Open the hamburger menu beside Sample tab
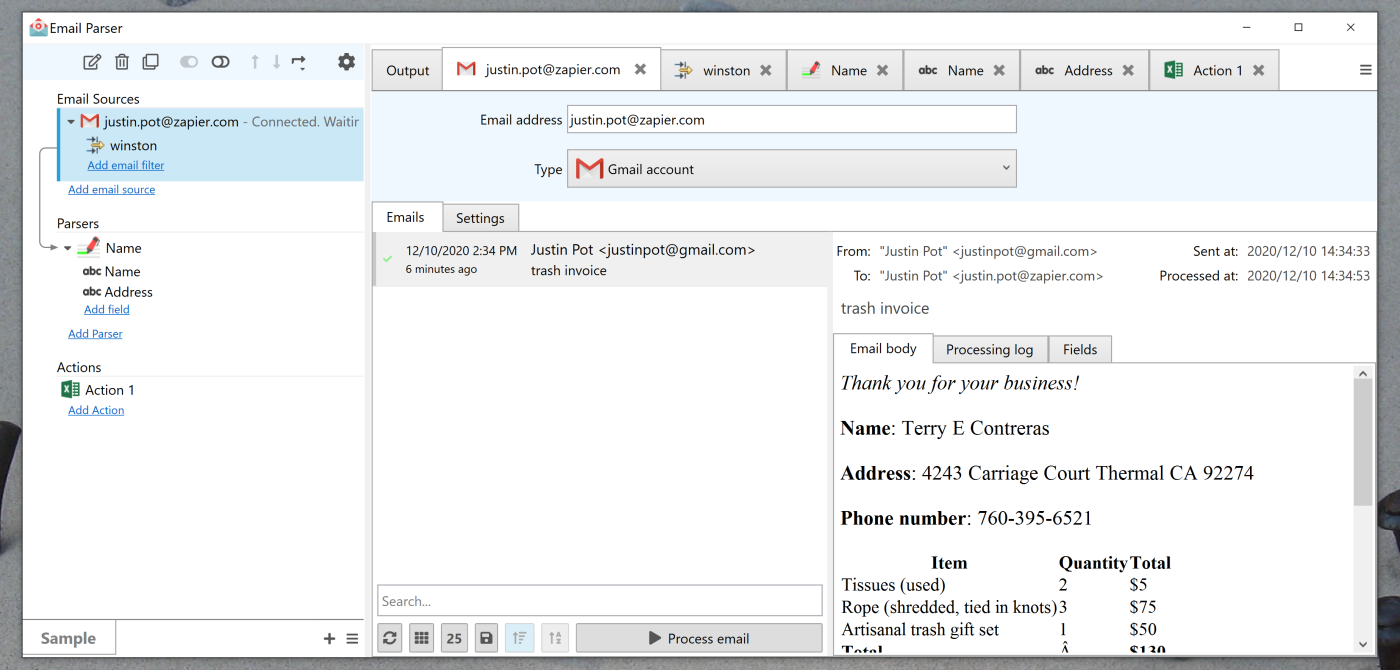 (352, 639)
